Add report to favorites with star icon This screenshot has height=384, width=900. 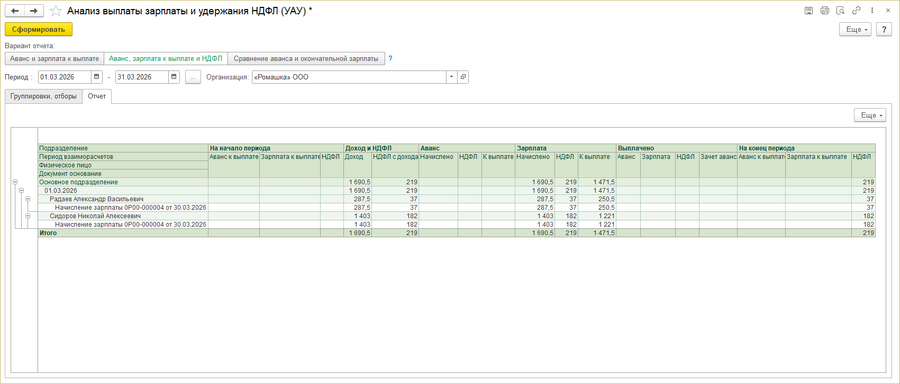coord(56,10)
